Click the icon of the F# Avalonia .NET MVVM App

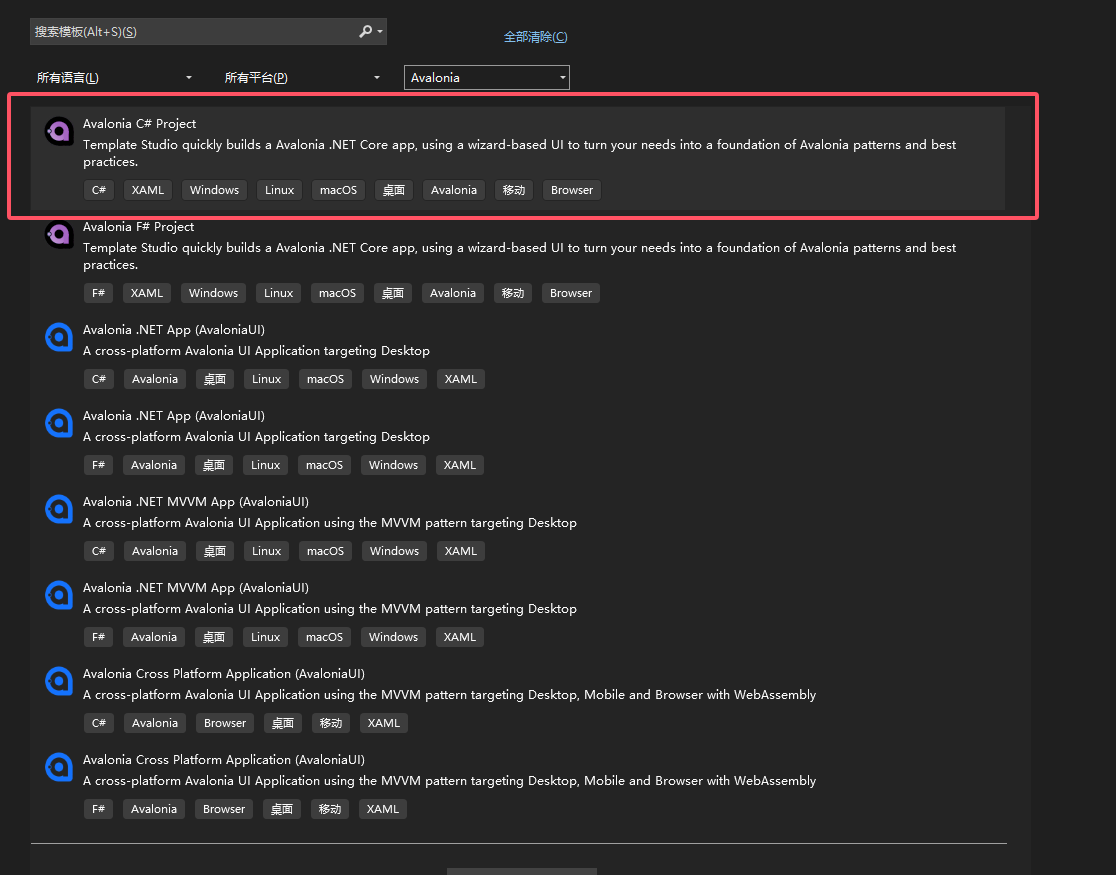pos(59,596)
